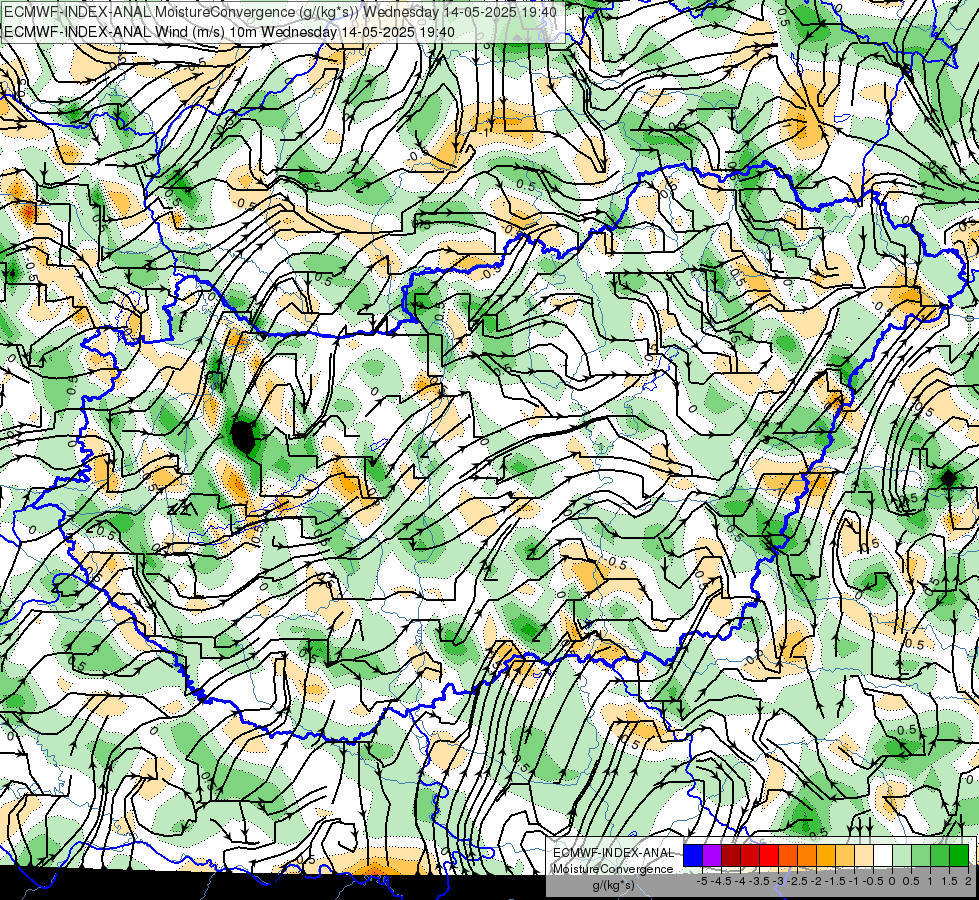Screen dimensions: 979x900
Task: Click the -4 tick label on the legend
Action: tap(740, 881)
